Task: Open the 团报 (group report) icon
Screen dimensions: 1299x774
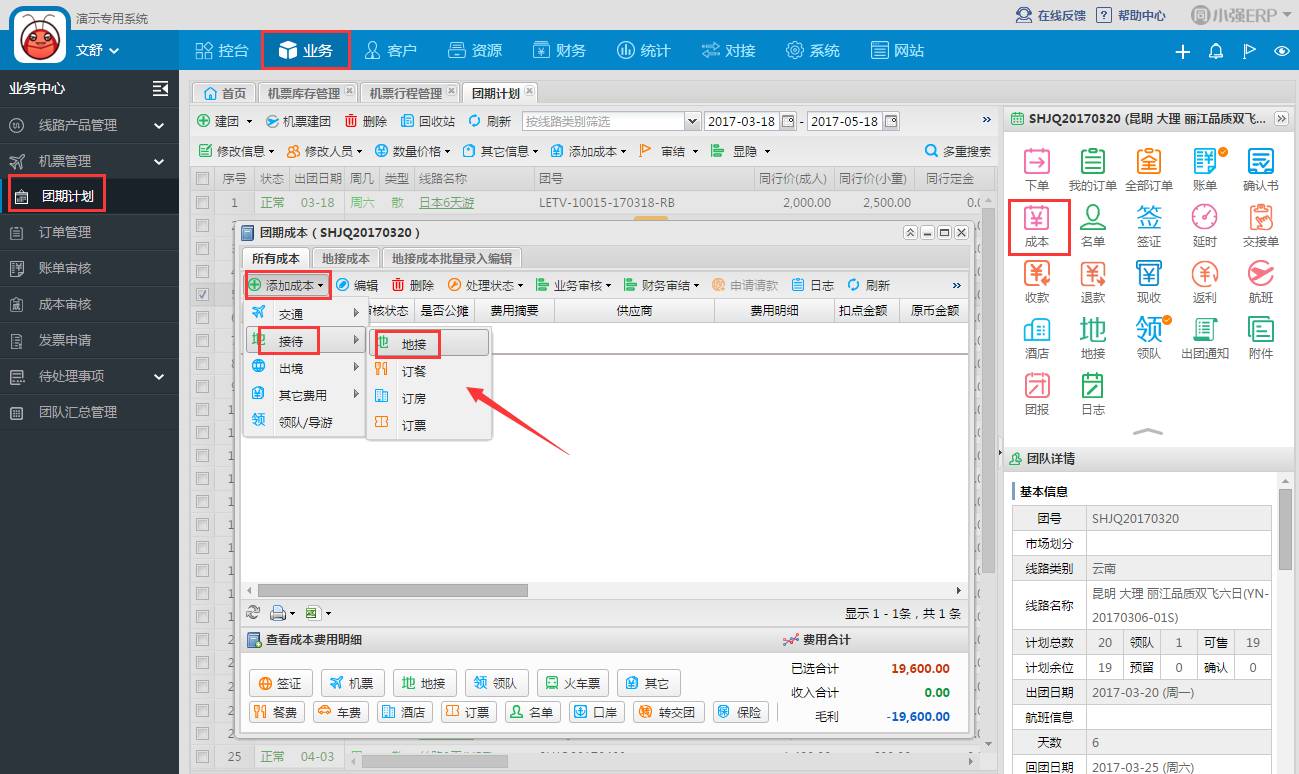Action: coord(1037,394)
